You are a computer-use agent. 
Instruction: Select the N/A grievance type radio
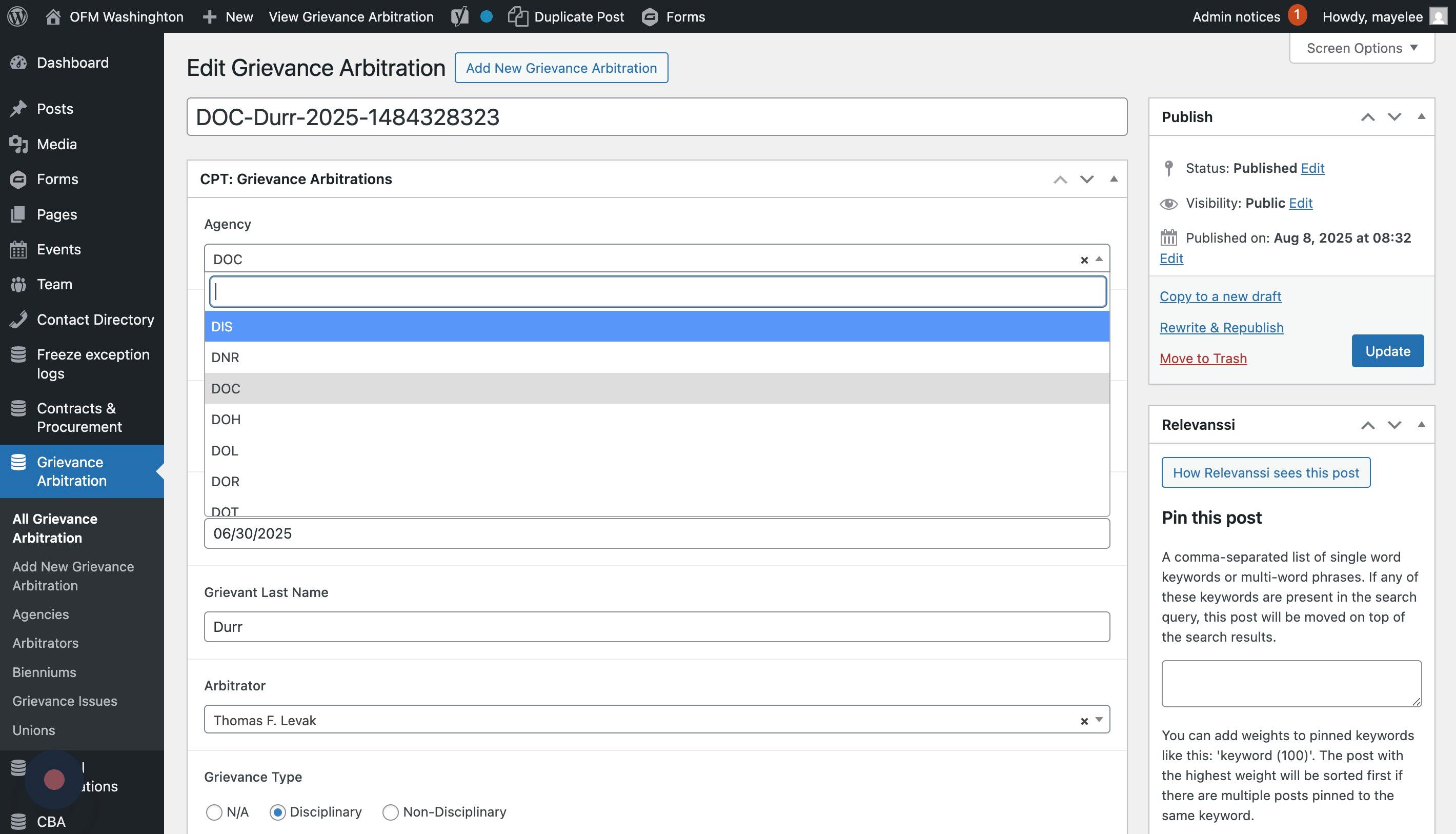click(x=214, y=812)
